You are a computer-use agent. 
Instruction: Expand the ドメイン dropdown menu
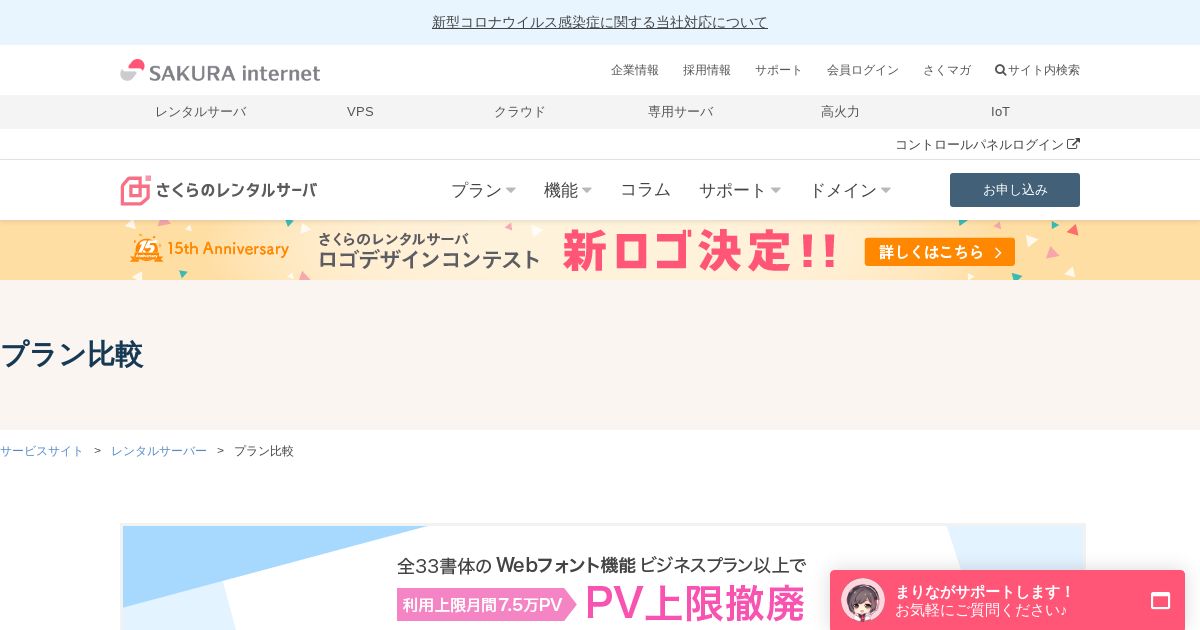pyautogui.click(x=850, y=190)
